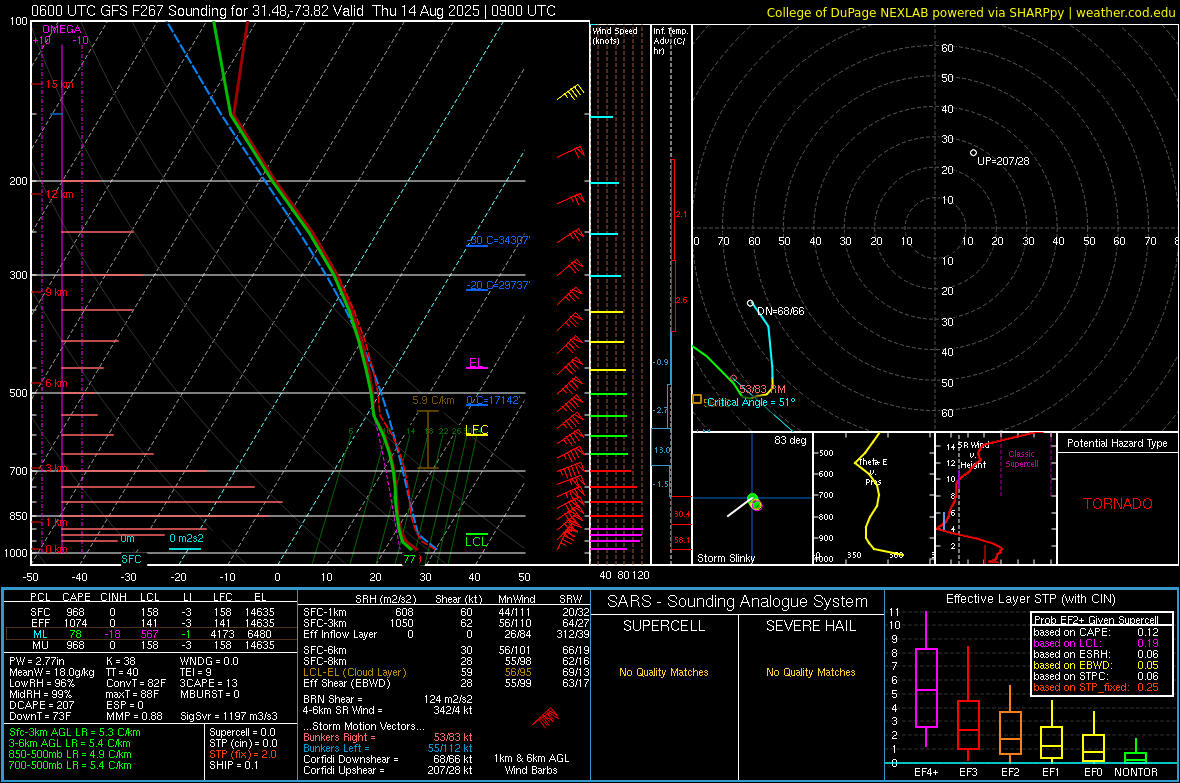
Task: Click the Eff Inflow Layer row
Action: point(446,634)
